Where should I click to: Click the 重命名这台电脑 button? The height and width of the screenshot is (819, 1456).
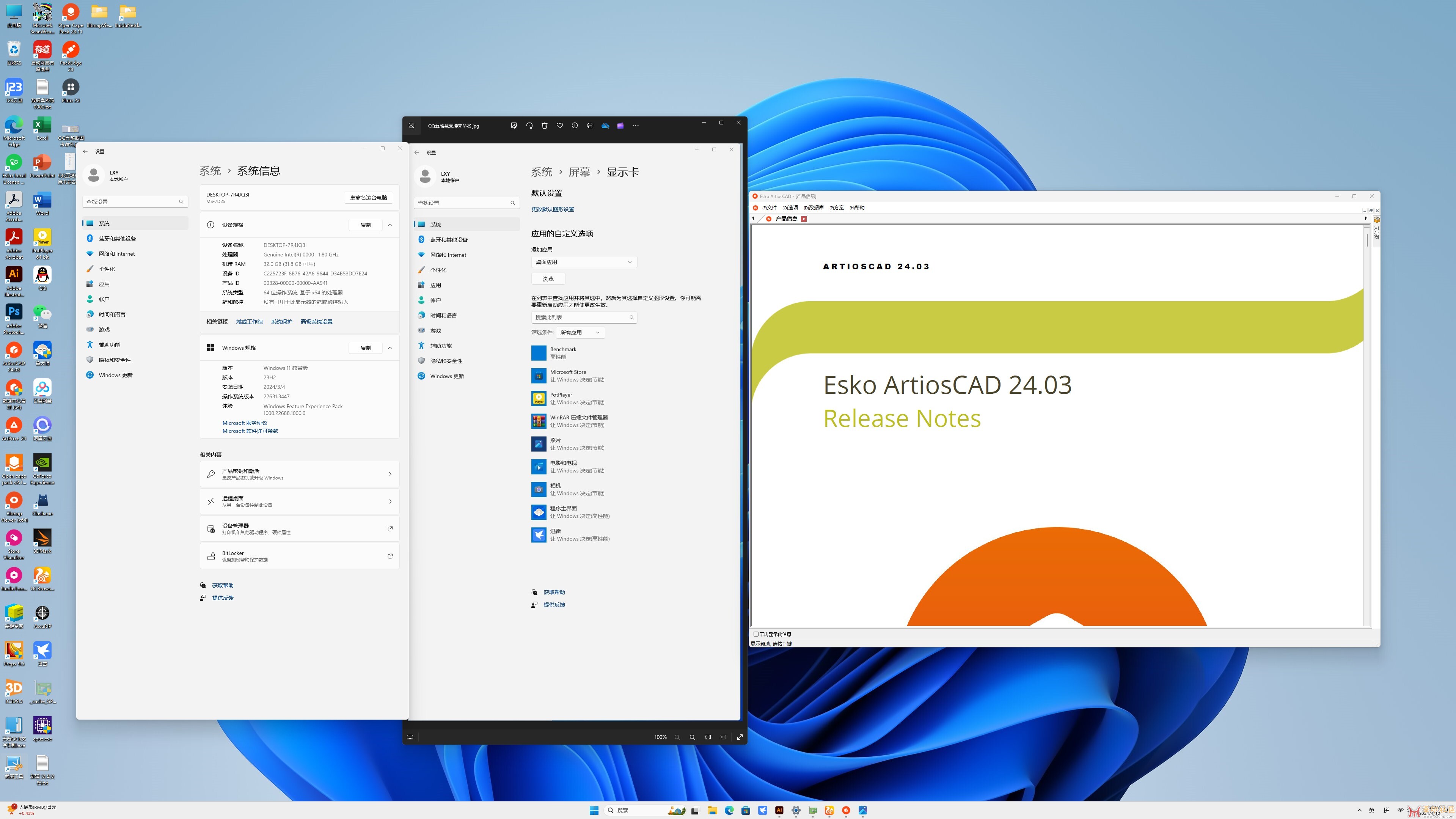369,197
